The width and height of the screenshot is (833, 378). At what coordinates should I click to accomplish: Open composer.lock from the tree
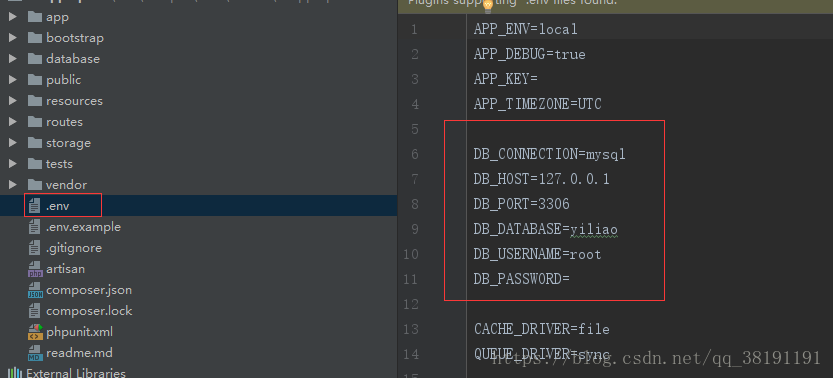(89, 311)
